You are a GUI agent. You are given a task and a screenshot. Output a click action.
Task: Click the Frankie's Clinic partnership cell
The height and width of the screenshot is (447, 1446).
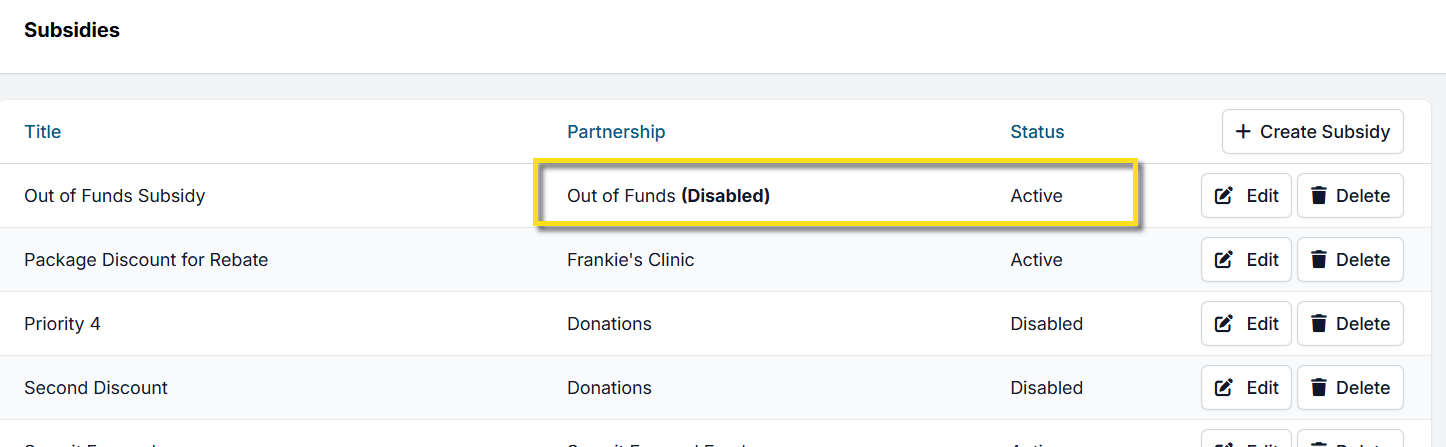coord(630,260)
